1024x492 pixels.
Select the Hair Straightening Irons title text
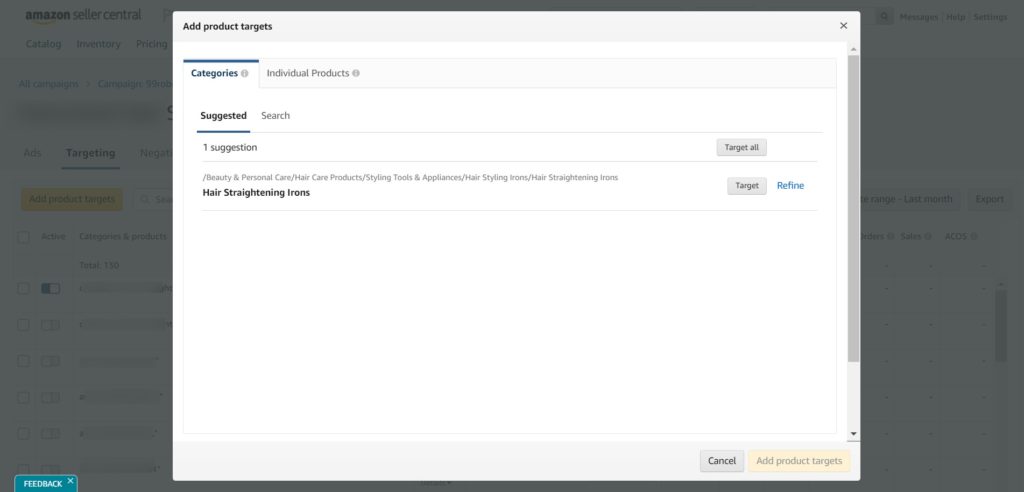coord(256,193)
